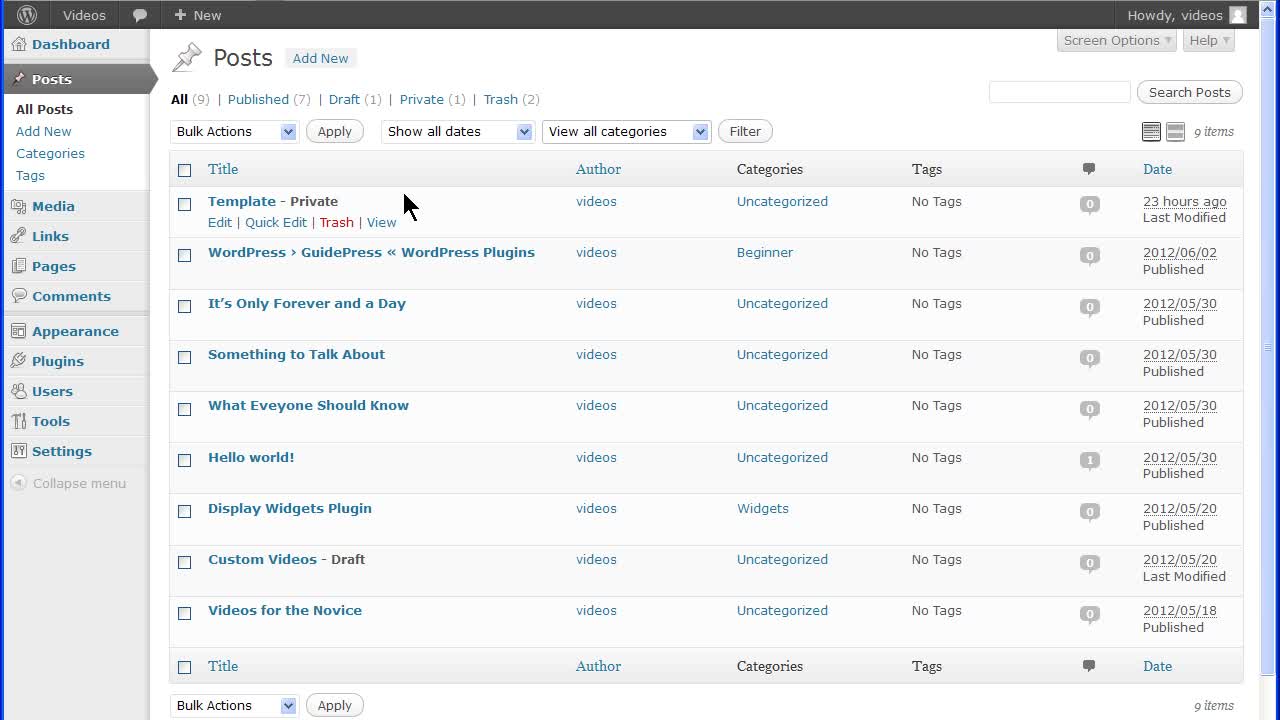This screenshot has width=1280, height=720.
Task: Expand the Help panel
Action: (x=1210, y=41)
